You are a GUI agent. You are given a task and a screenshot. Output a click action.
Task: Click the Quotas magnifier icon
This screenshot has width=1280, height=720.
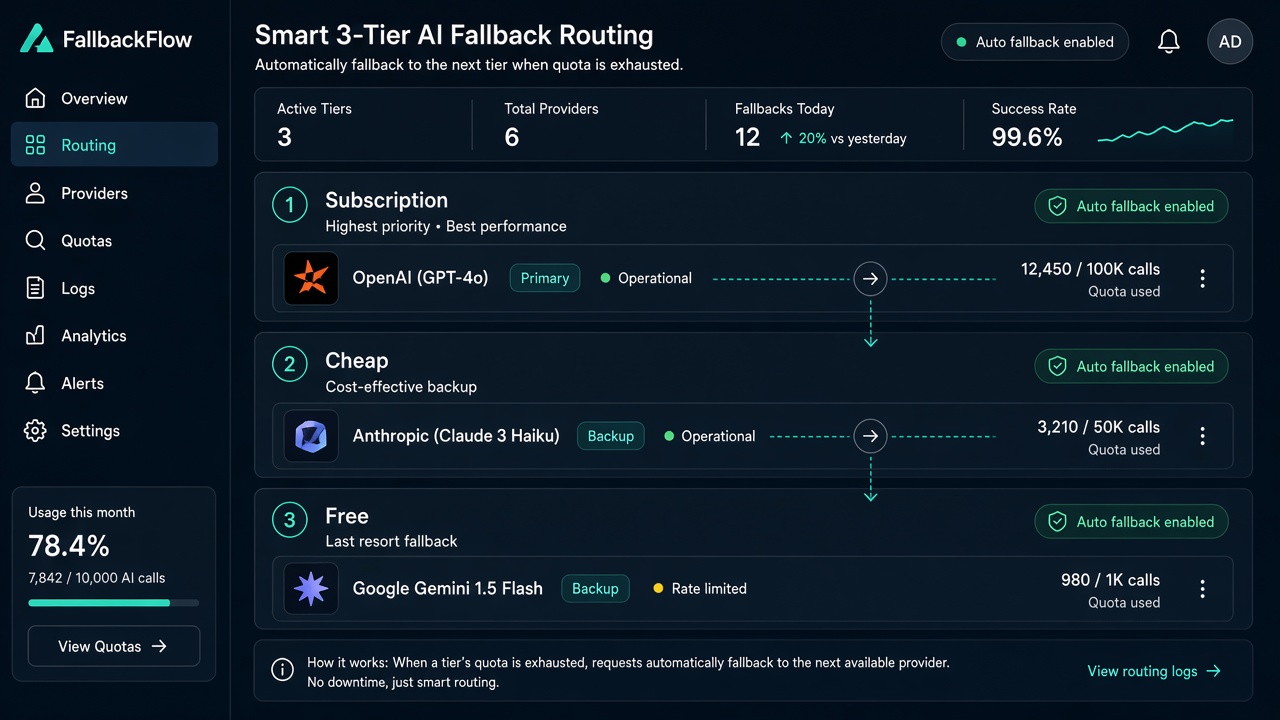(x=35, y=240)
